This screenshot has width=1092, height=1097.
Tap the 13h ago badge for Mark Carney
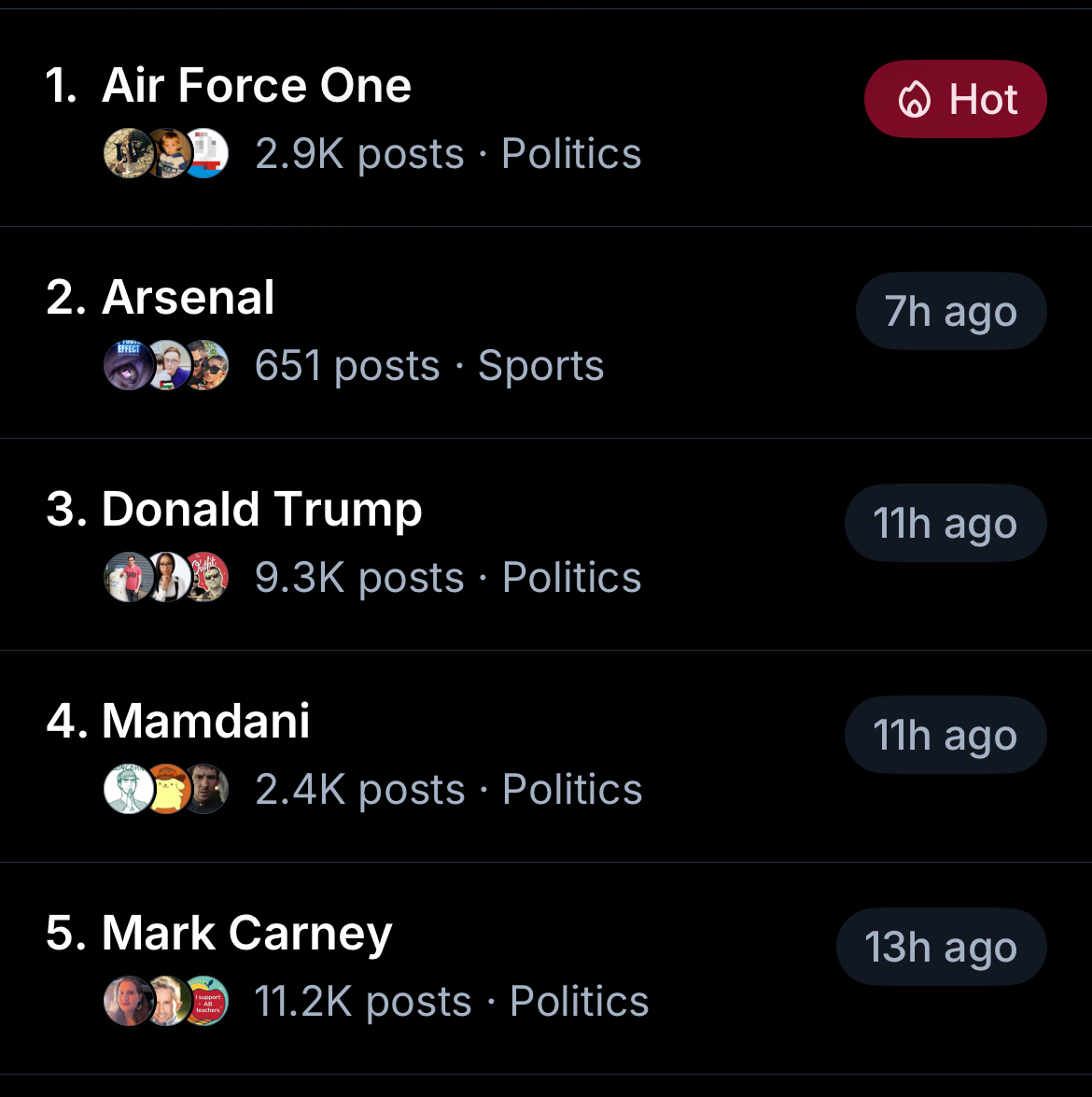pos(941,947)
